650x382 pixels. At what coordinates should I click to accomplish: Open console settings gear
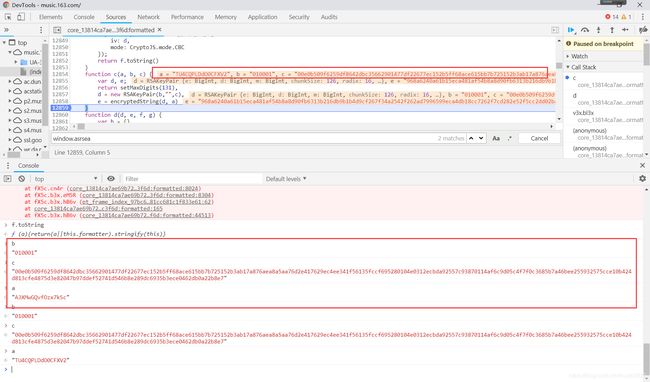pos(643,178)
